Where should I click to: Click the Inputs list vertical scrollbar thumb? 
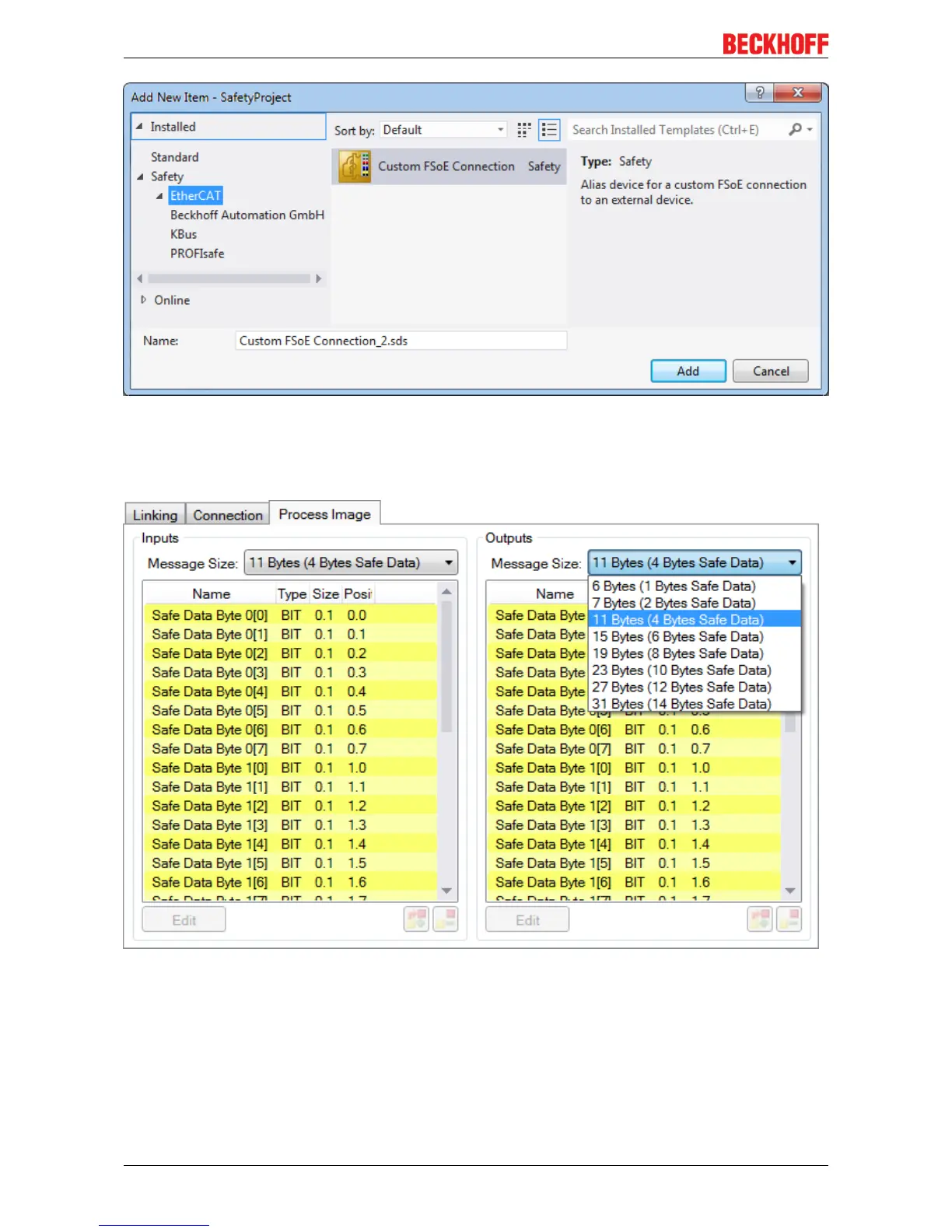point(446,667)
